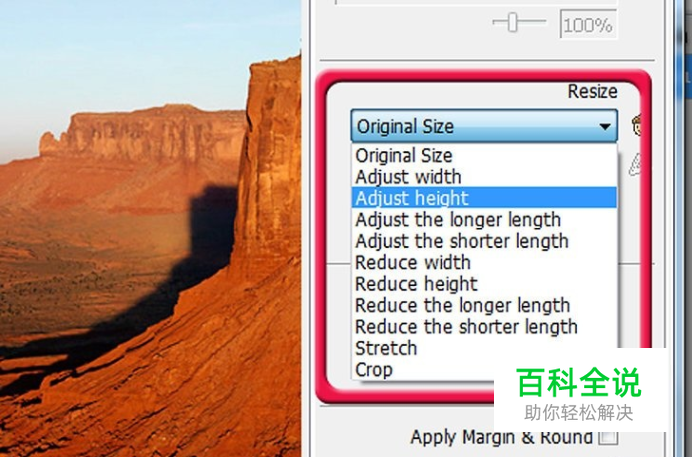Enable Apply Margin & Round checkbox
The image size is (692, 457).
pos(608,437)
